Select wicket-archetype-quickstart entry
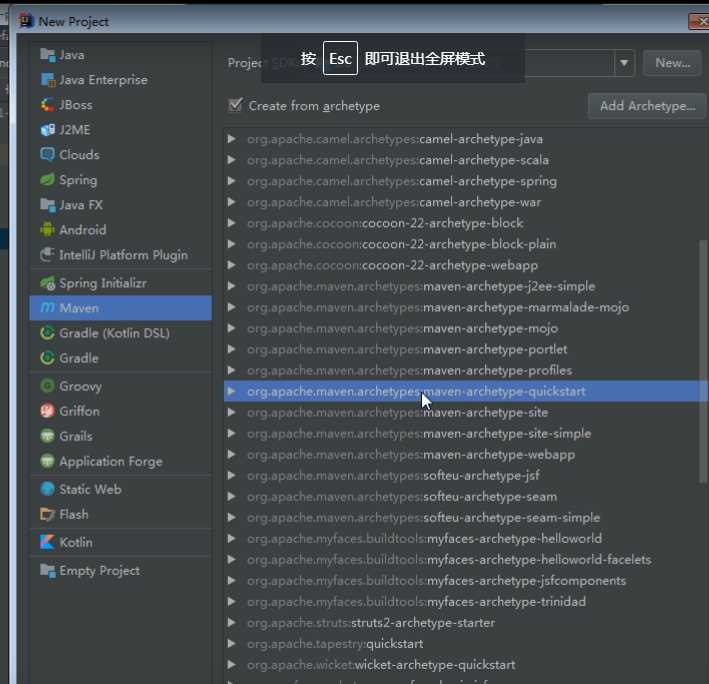The width and height of the screenshot is (709, 684). pos(381,665)
